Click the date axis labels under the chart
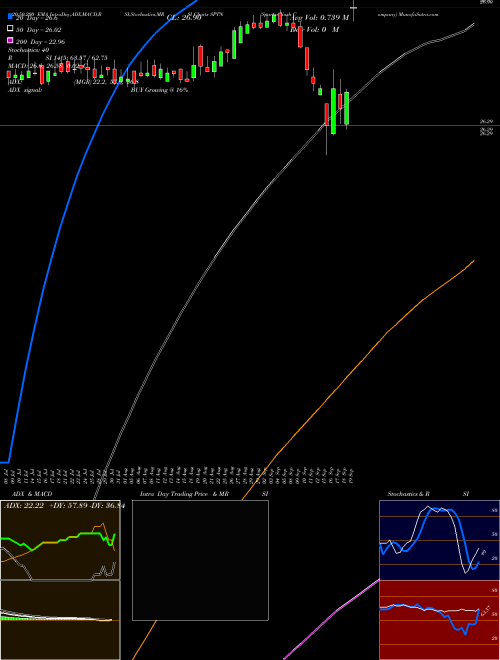The height and width of the screenshot is (660, 500). coord(178,475)
